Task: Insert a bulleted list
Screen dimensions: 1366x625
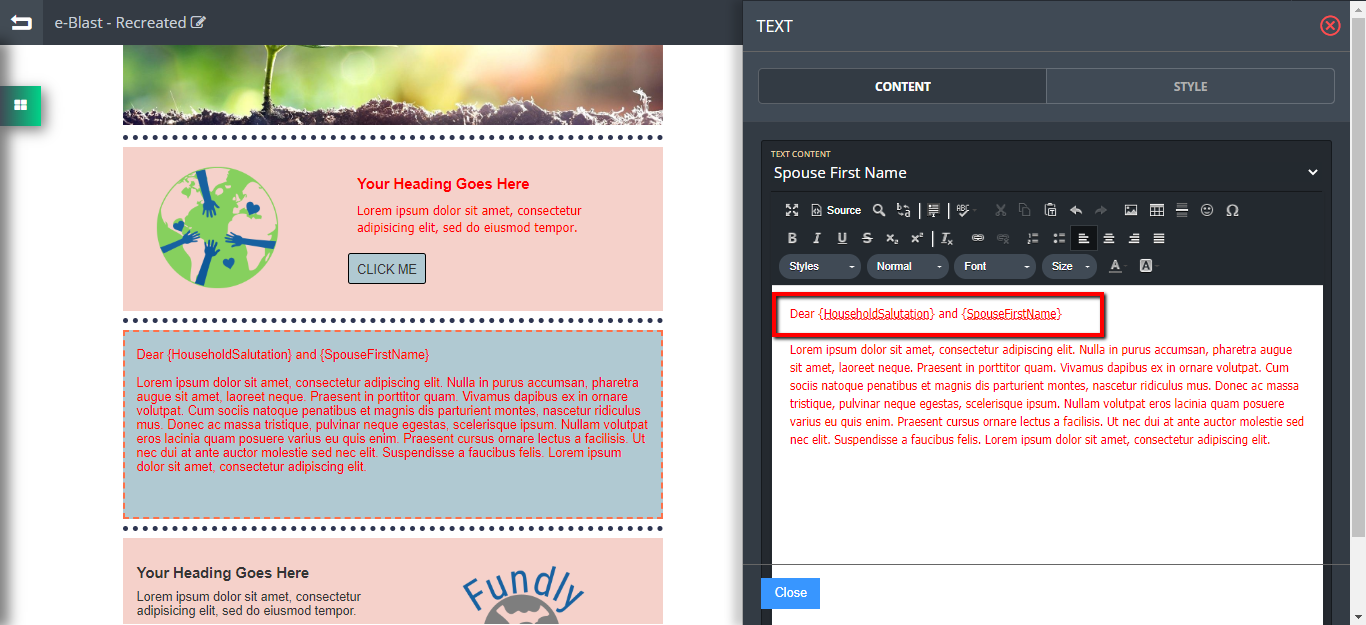Action: pos(1059,238)
